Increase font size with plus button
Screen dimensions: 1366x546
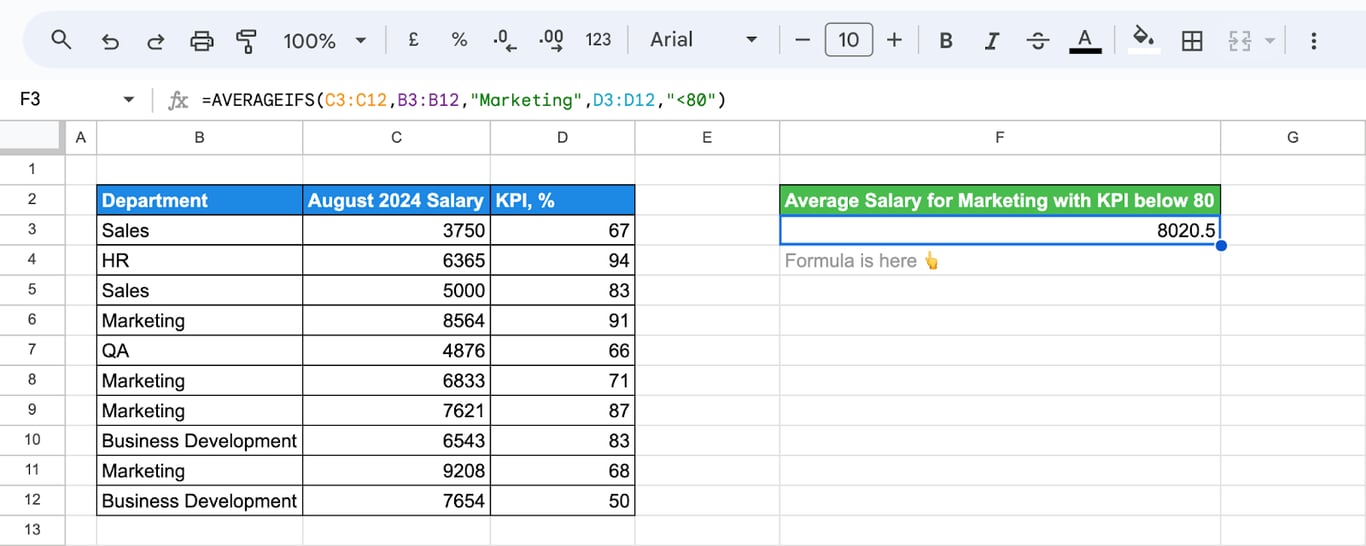click(894, 40)
